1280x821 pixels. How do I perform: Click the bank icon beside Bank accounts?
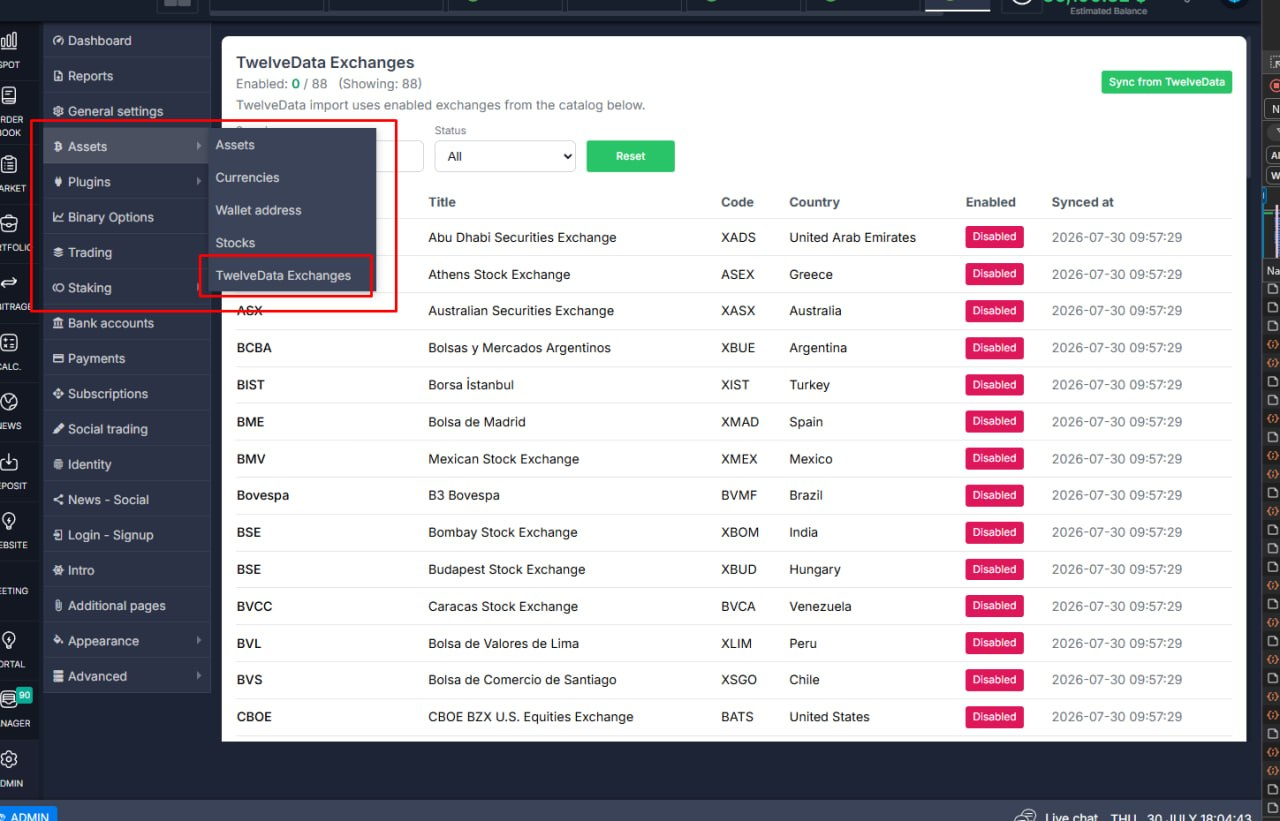tap(59, 323)
